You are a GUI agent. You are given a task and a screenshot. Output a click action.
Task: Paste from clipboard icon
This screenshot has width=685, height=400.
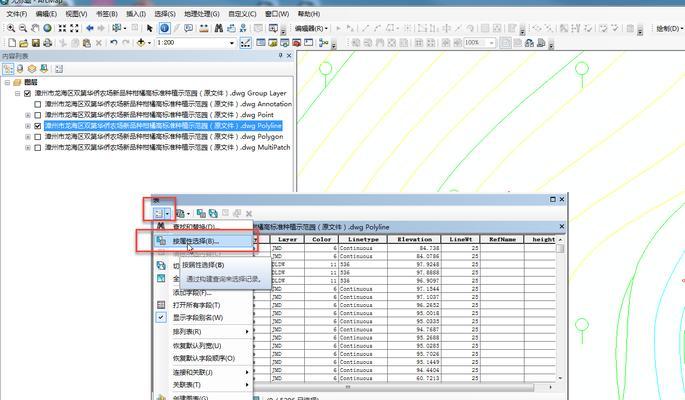point(87,43)
